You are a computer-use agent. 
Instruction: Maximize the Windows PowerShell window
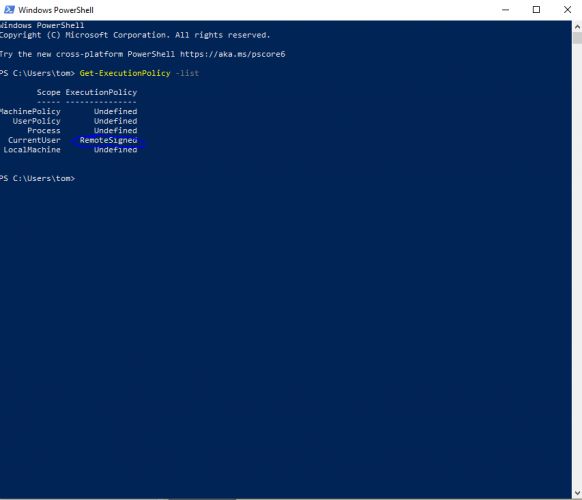click(x=536, y=10)
